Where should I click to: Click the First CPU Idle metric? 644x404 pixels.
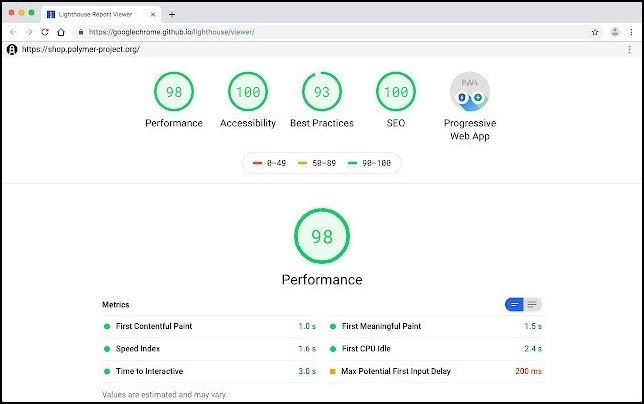pos(435,349)
